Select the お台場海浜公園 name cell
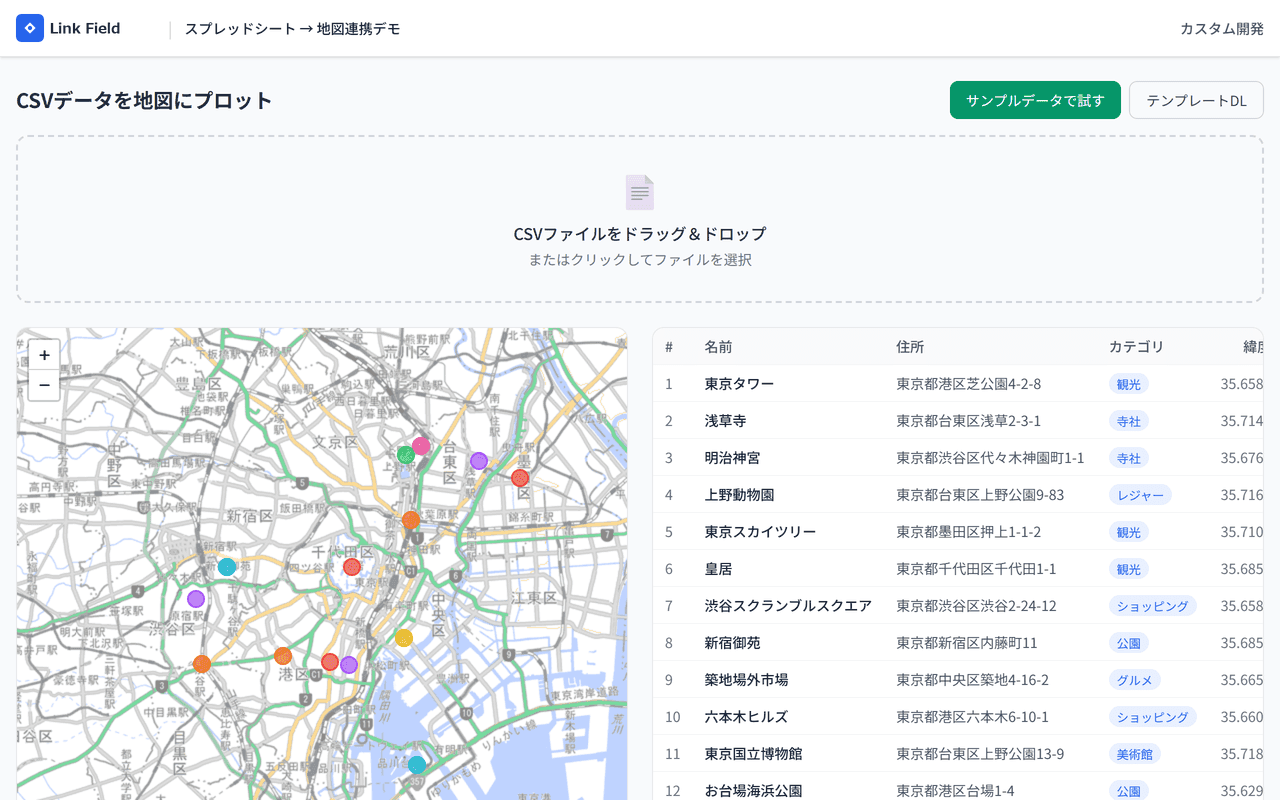The width and height of the screenshot is (1280, 800). tap(753, 791)
